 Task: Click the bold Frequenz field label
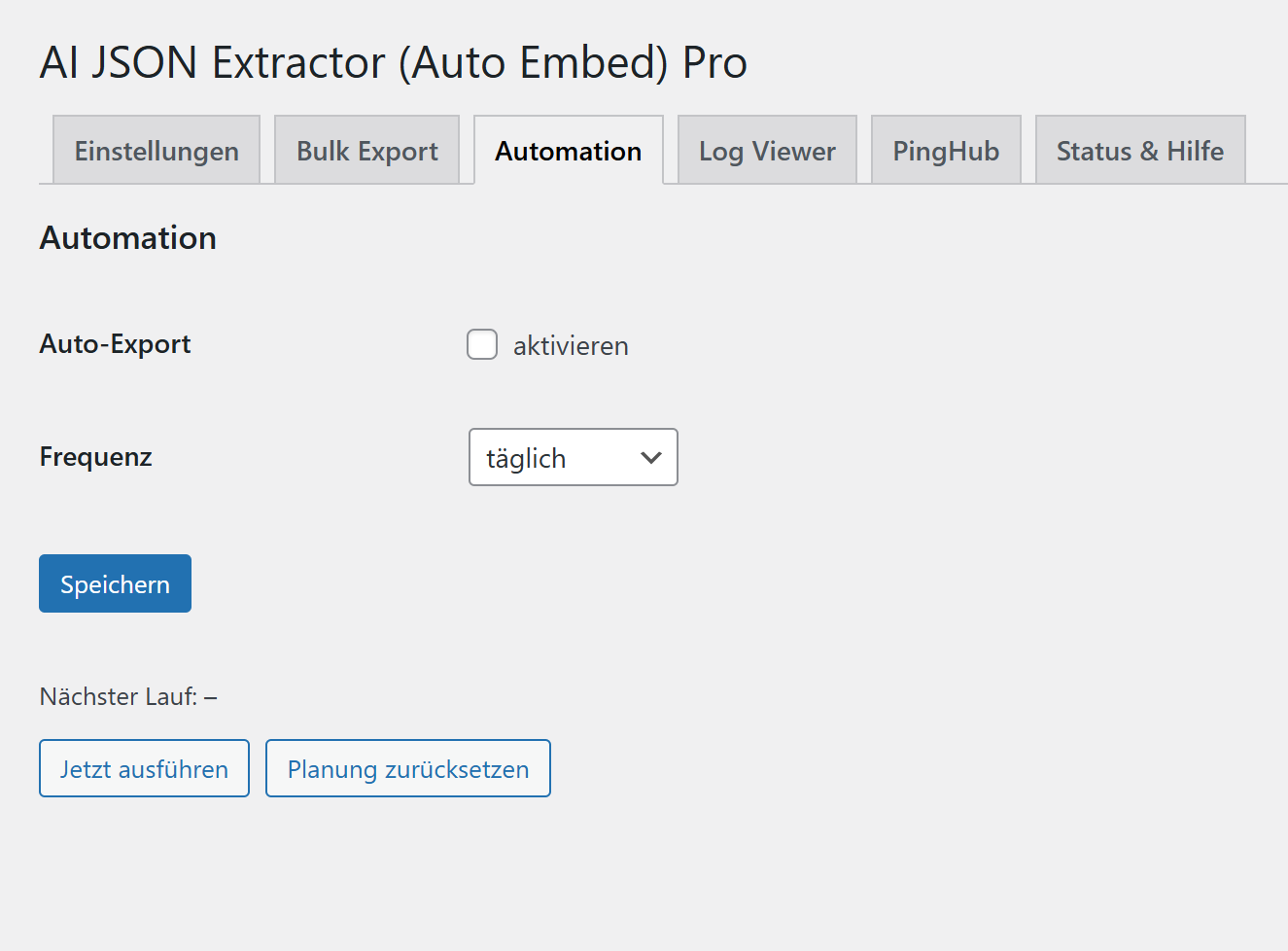coord(95,457)
